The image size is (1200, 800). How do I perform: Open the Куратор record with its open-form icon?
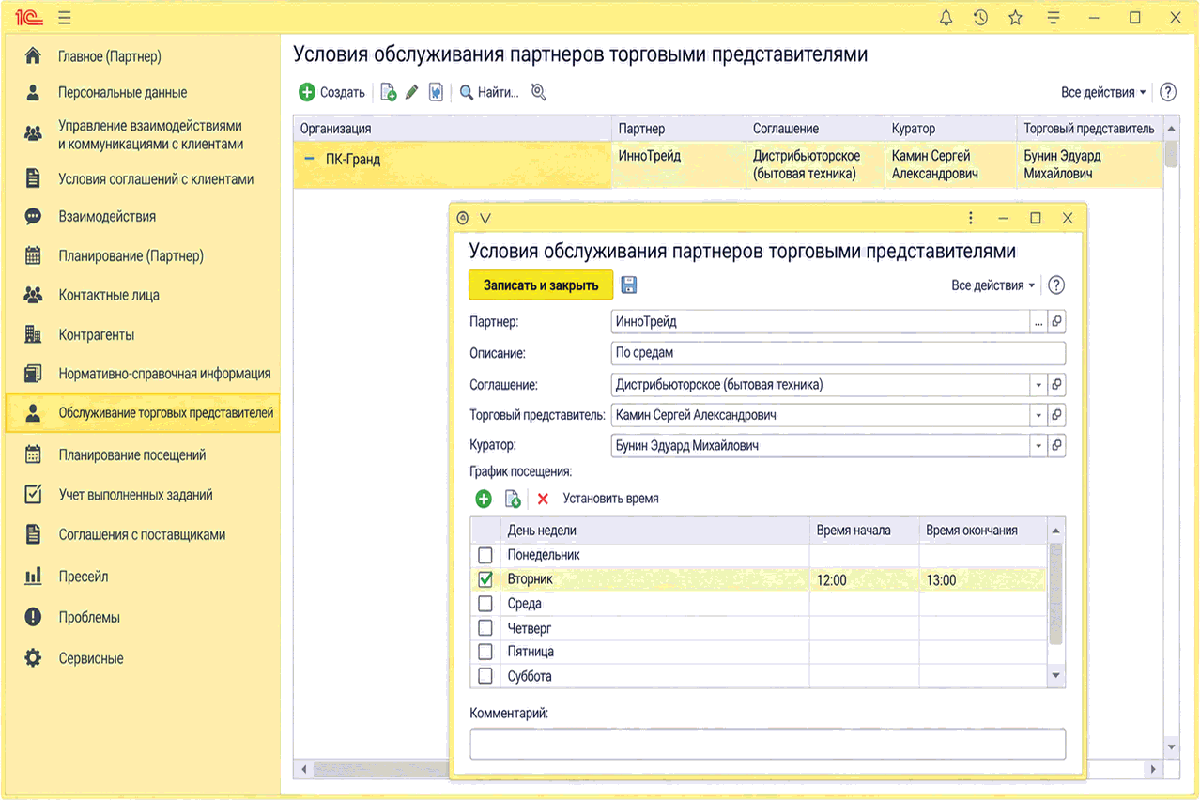[1057, 446]
